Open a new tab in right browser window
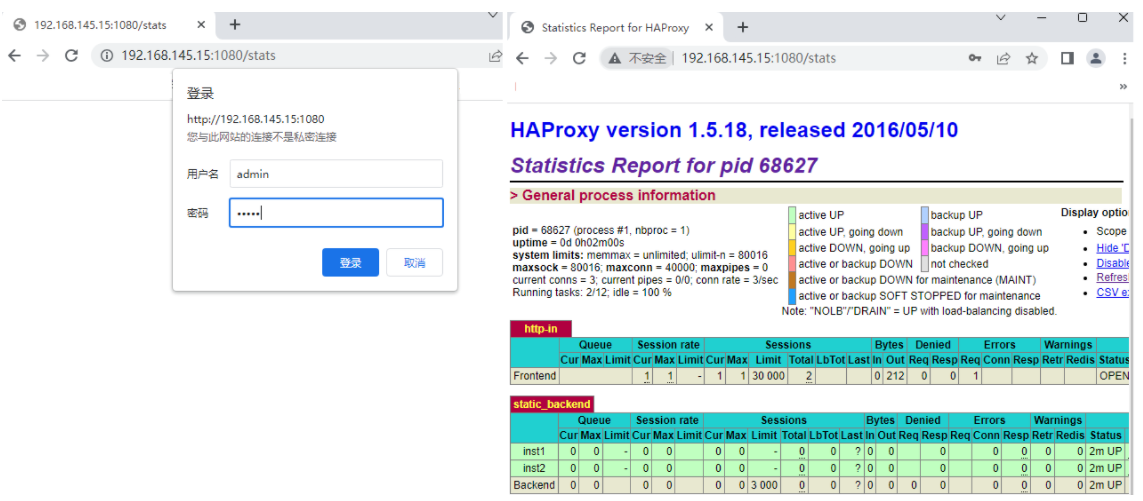1143x501 pixels. point(742,27)
